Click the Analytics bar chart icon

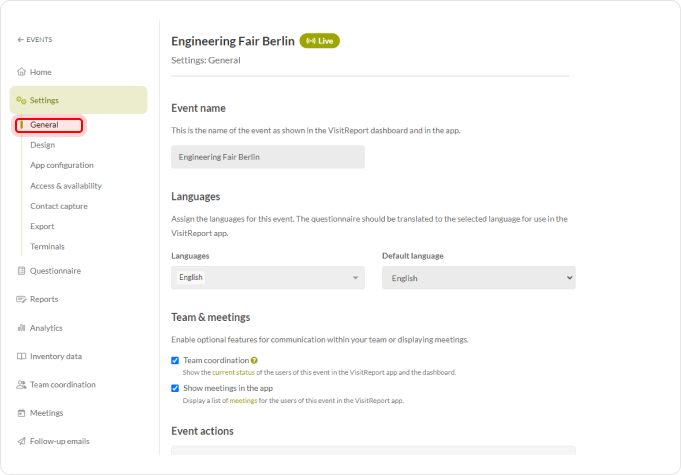[x=21, y=327]
